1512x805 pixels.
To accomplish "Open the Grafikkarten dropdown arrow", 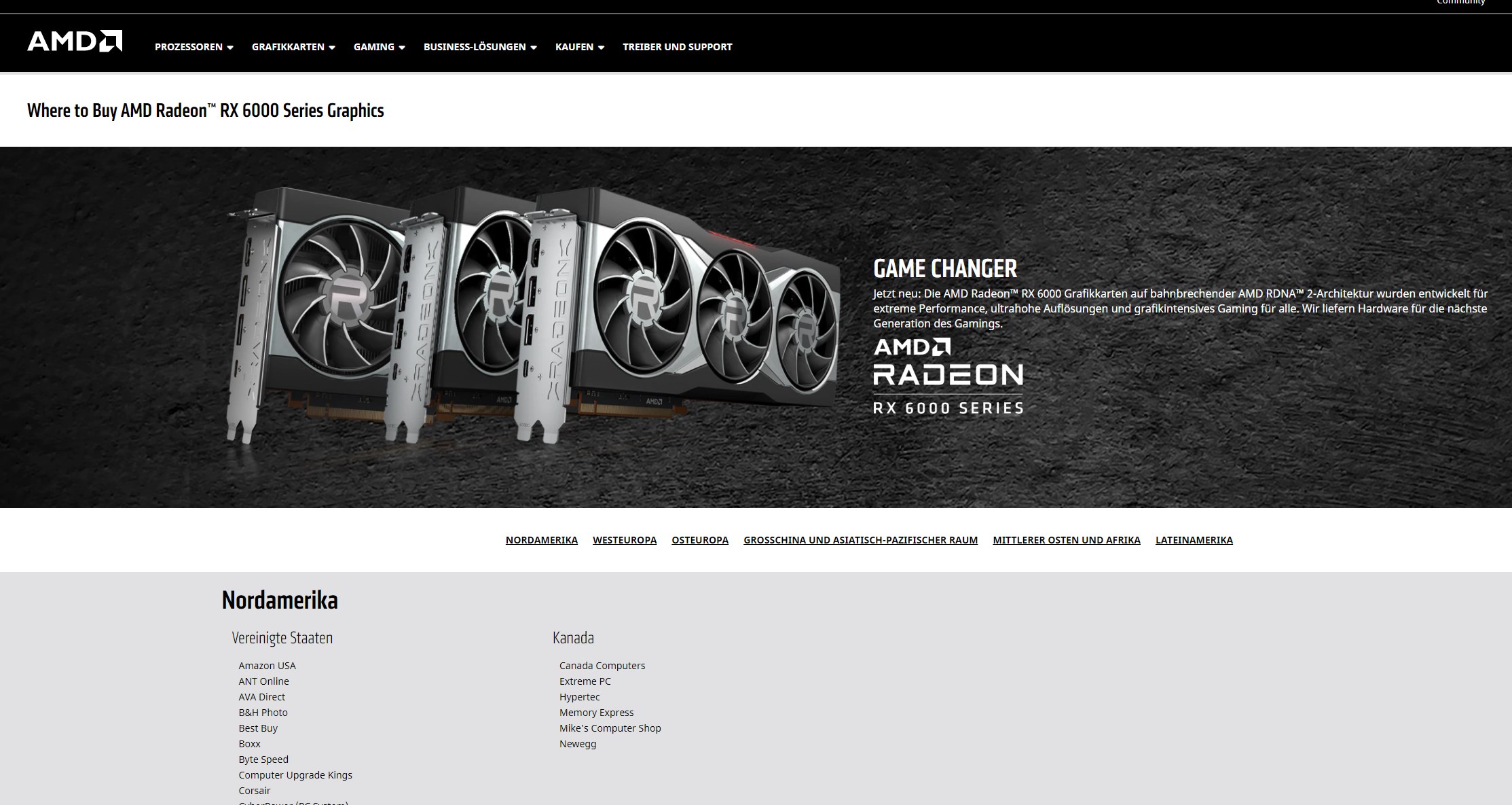I will click(x=332, y=48).
